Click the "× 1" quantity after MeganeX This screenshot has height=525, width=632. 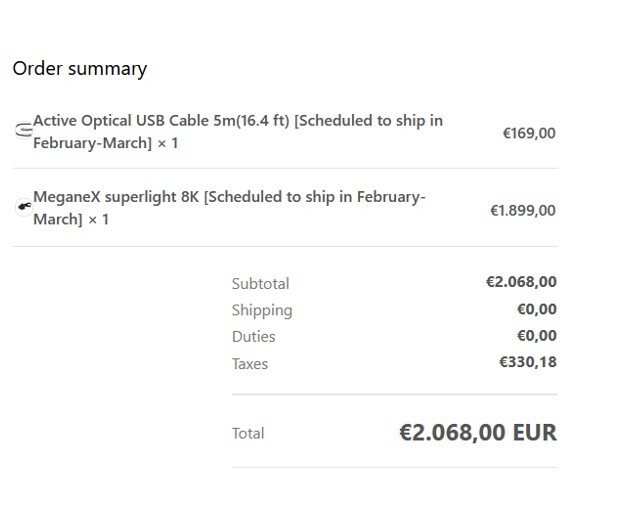point(98,220)
